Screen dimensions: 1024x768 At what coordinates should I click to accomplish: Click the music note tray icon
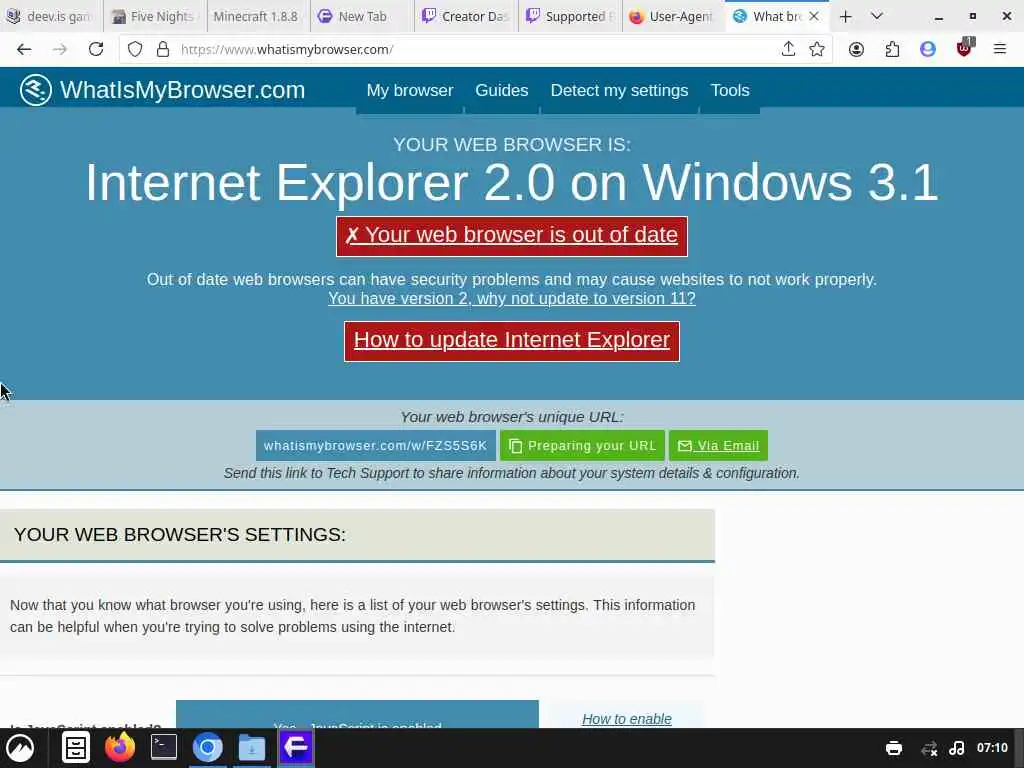(957, 748)
